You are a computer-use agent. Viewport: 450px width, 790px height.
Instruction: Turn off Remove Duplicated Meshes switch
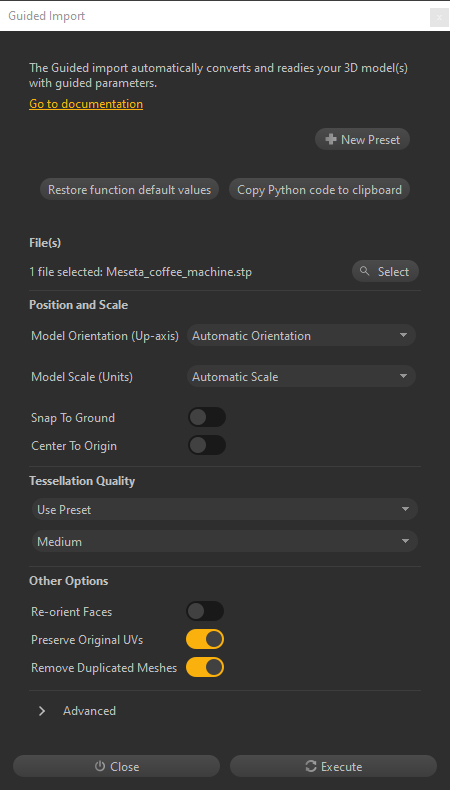click(x=205, y=667)
